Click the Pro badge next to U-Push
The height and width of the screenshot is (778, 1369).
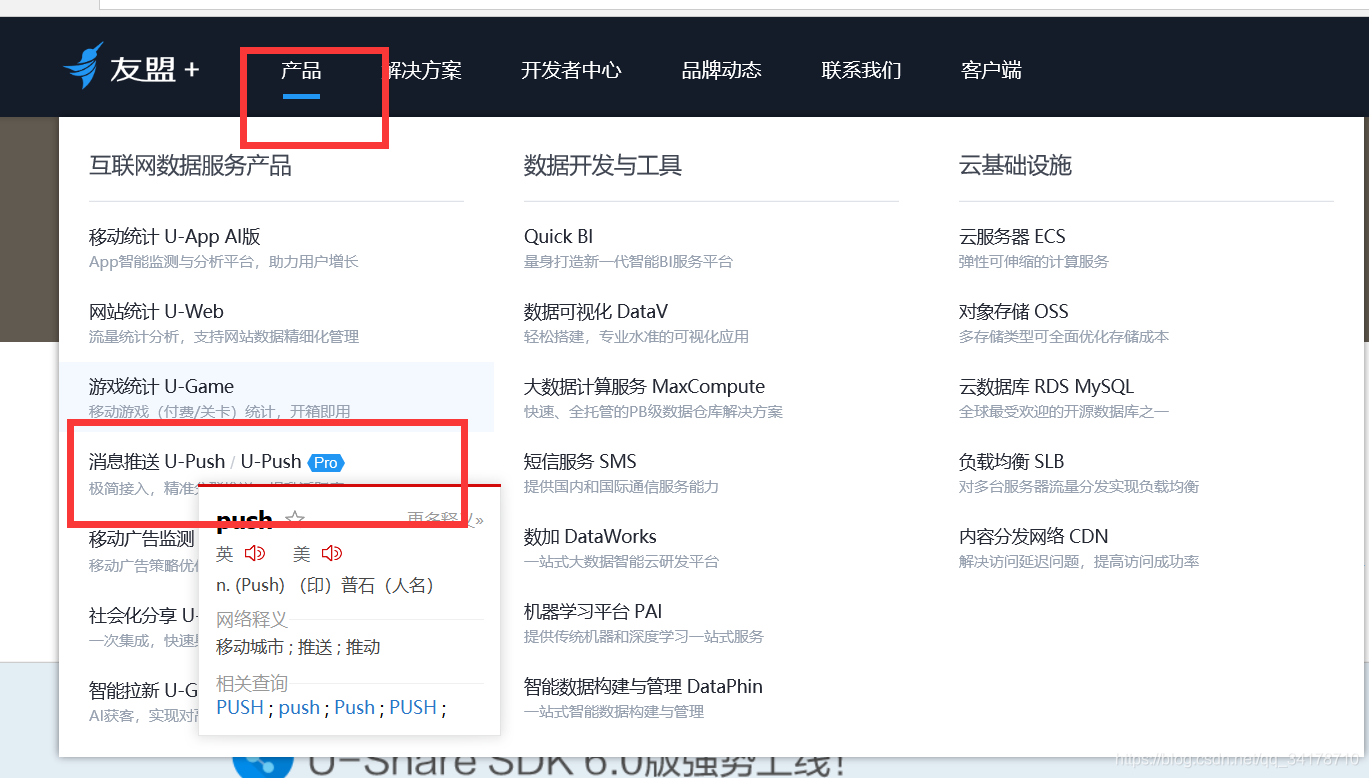point(326,462)
